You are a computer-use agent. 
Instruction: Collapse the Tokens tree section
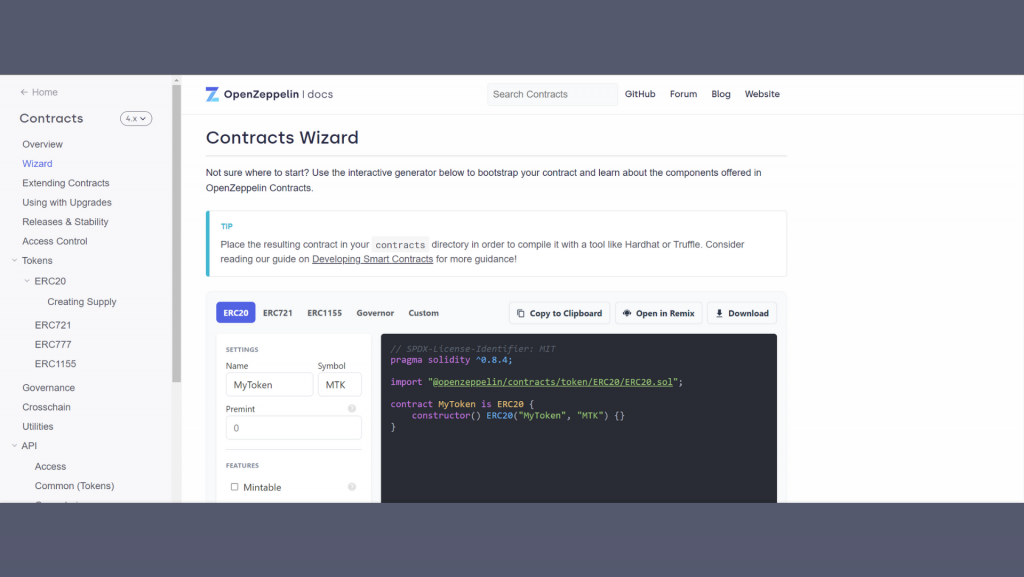pyautogui.click(x=14, y=260)
